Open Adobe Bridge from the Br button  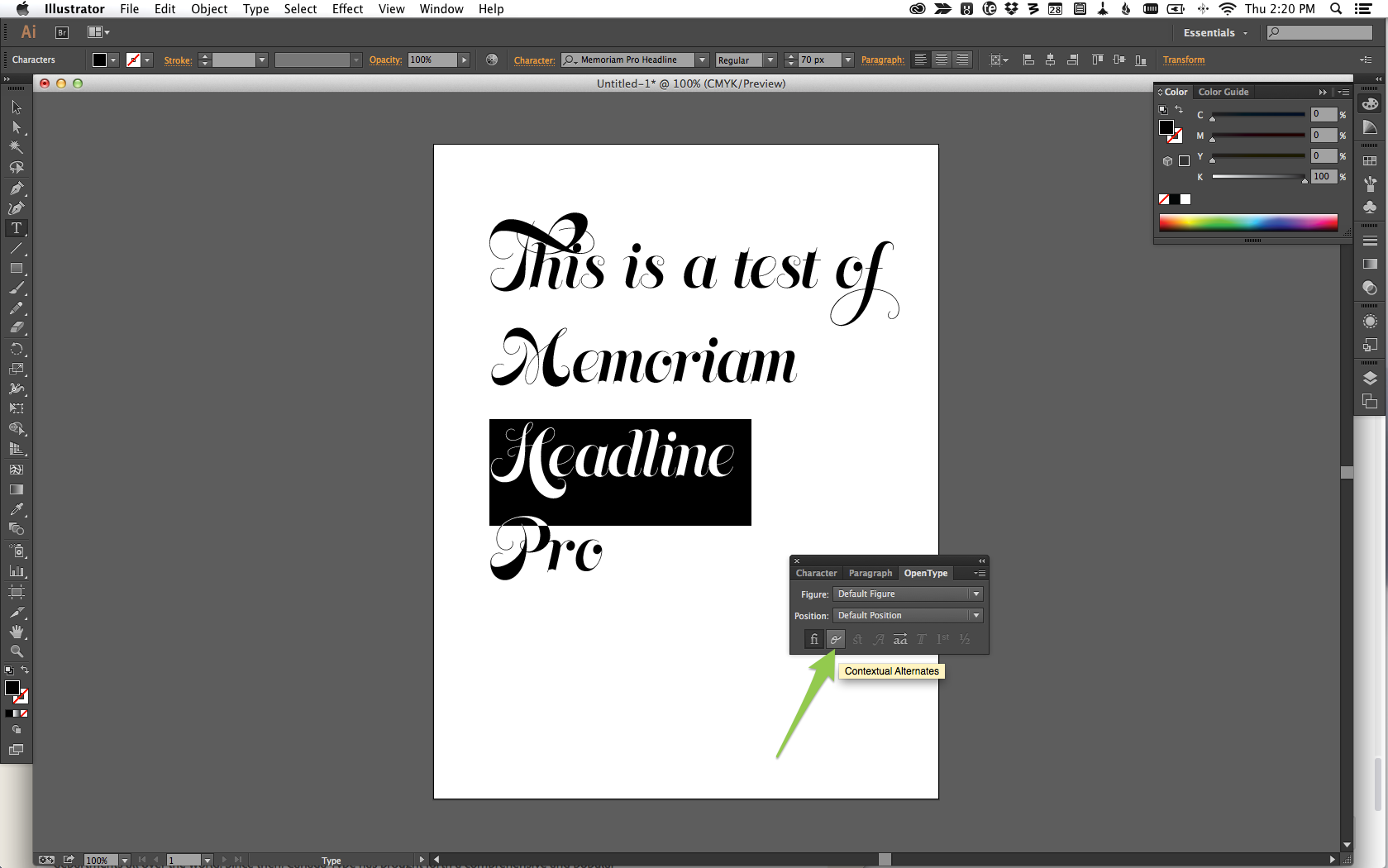coord(62,32)
